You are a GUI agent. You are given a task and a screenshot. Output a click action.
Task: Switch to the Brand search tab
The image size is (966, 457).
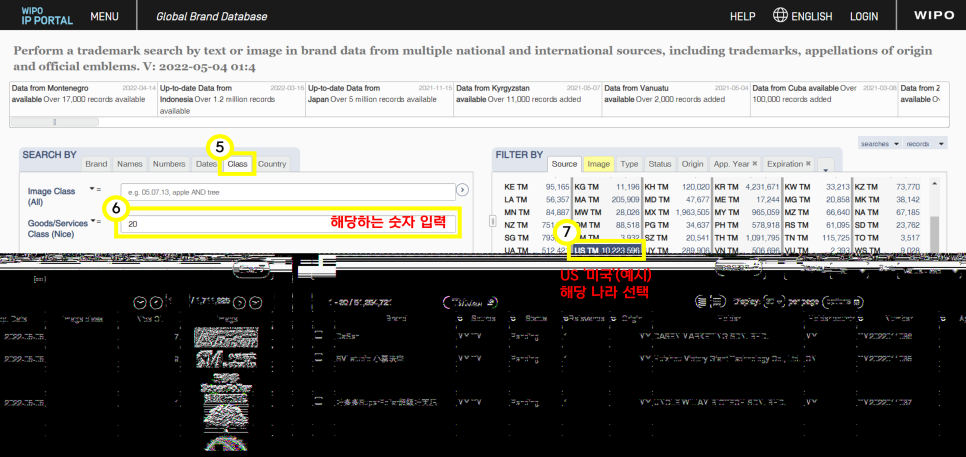click(96, 164)
